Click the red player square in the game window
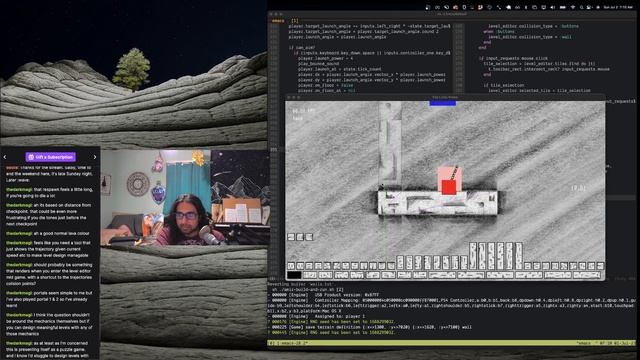640x360 pixels. (449, 187)
